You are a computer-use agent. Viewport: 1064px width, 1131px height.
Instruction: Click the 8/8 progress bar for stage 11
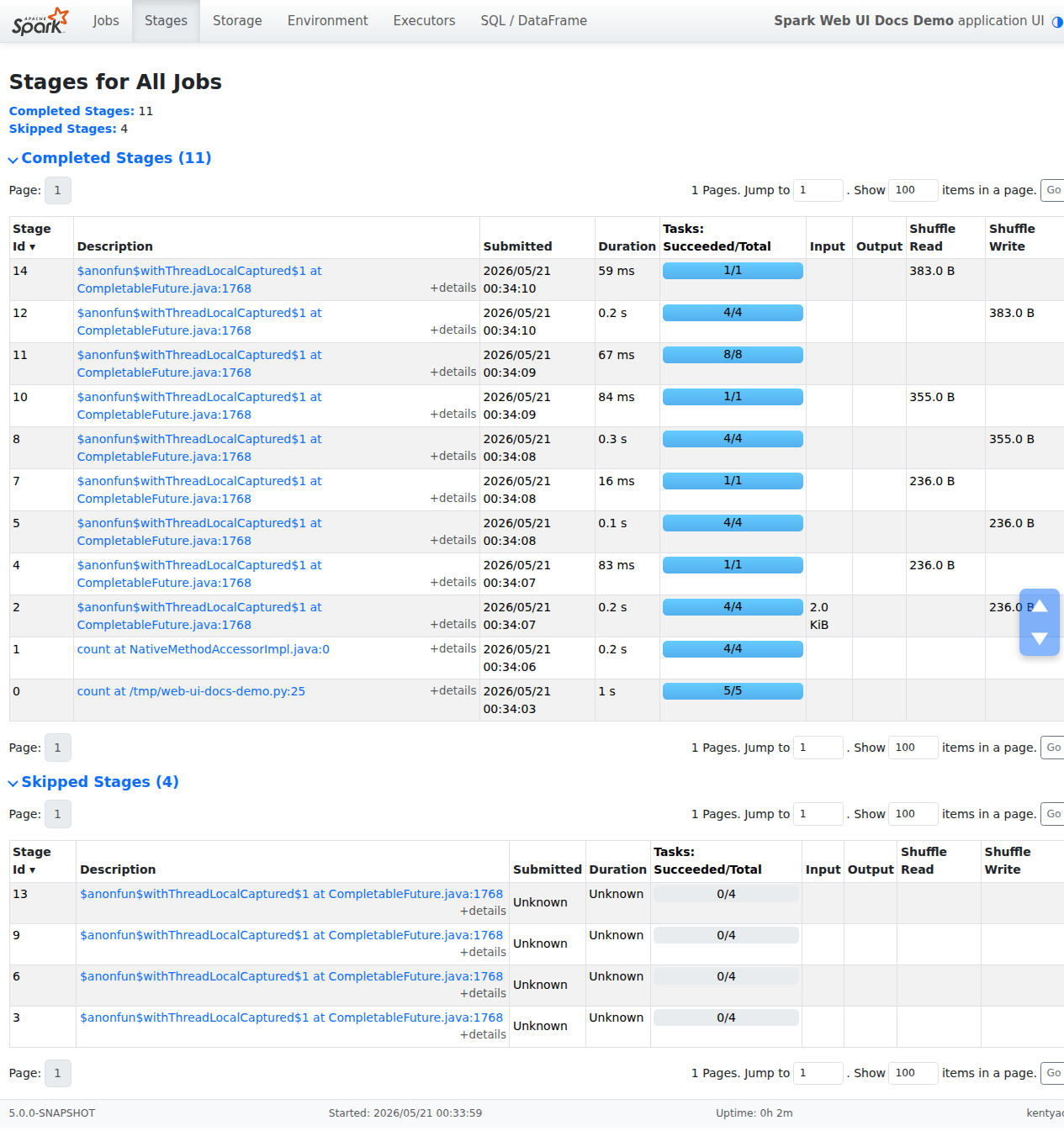[x=733, y=355]
